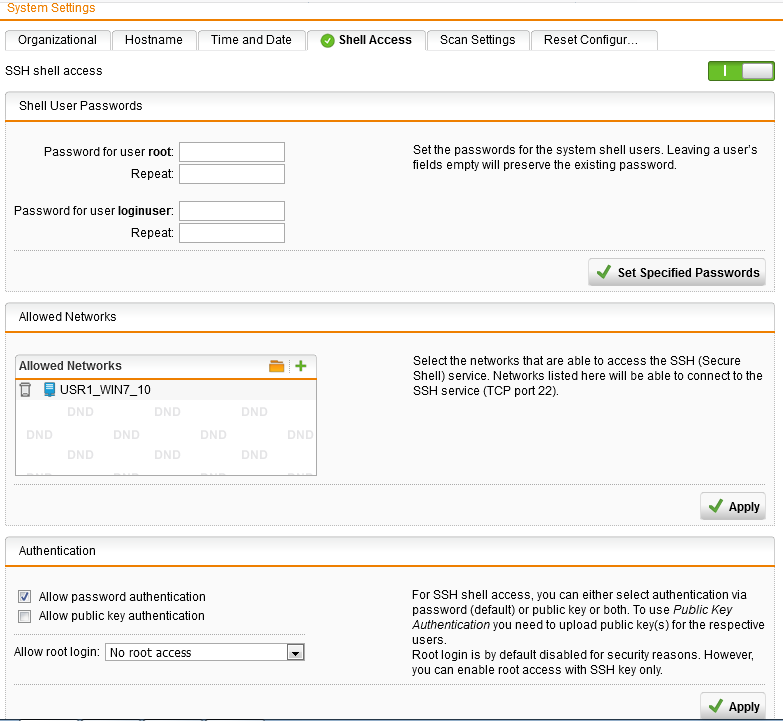The image size is (783, 721).
Task: Open the Reset Configuration tab
Action: click(x=590, y=40)
